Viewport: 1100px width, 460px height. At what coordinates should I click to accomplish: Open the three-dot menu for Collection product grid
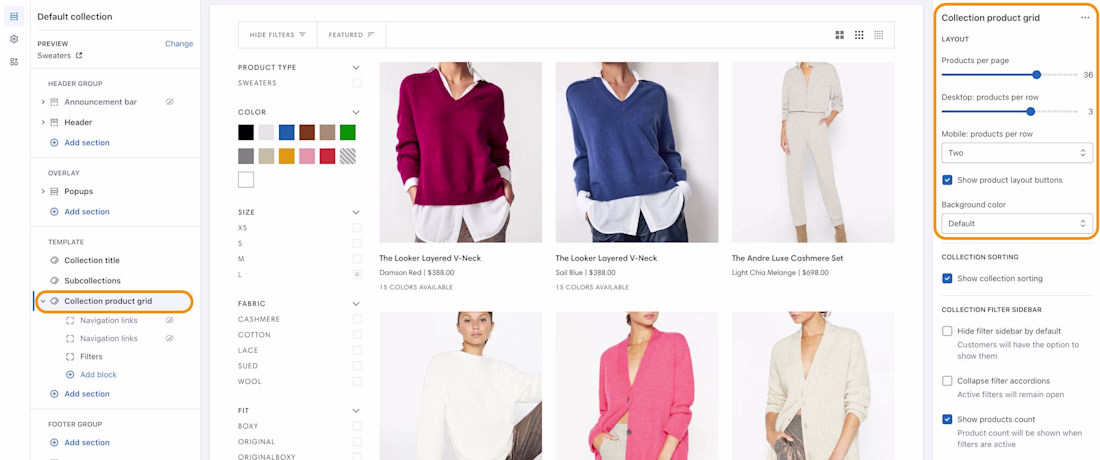(1085, 18)
